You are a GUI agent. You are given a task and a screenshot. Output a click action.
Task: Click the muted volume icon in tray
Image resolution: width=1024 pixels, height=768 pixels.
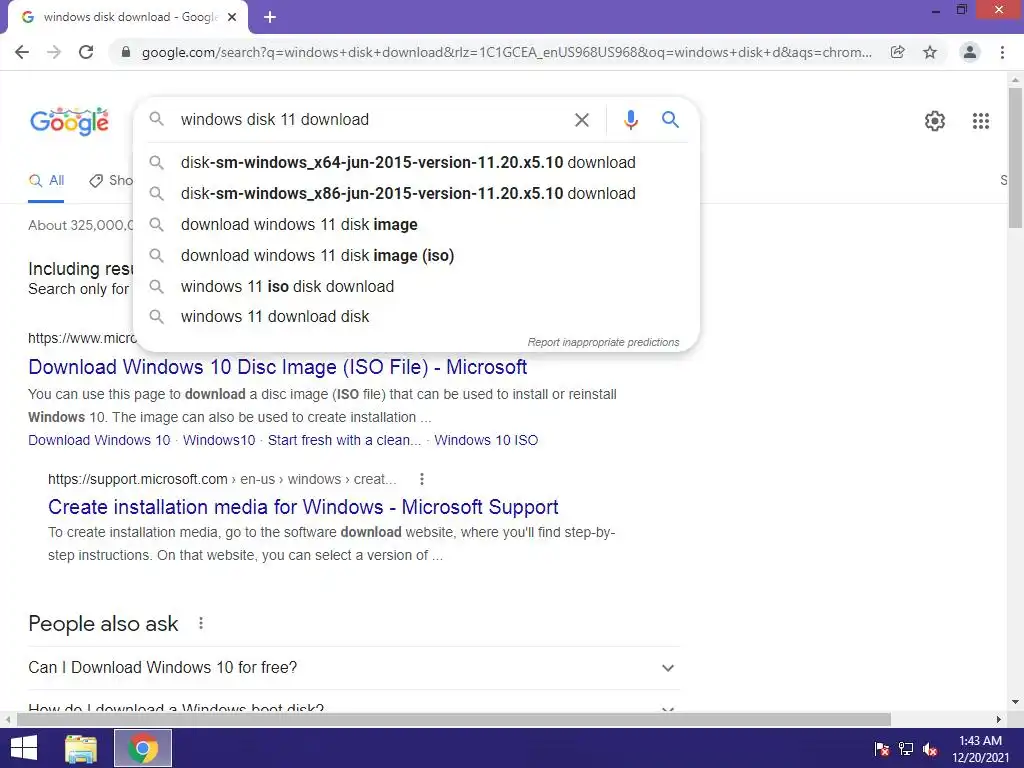tap(930, 749)
